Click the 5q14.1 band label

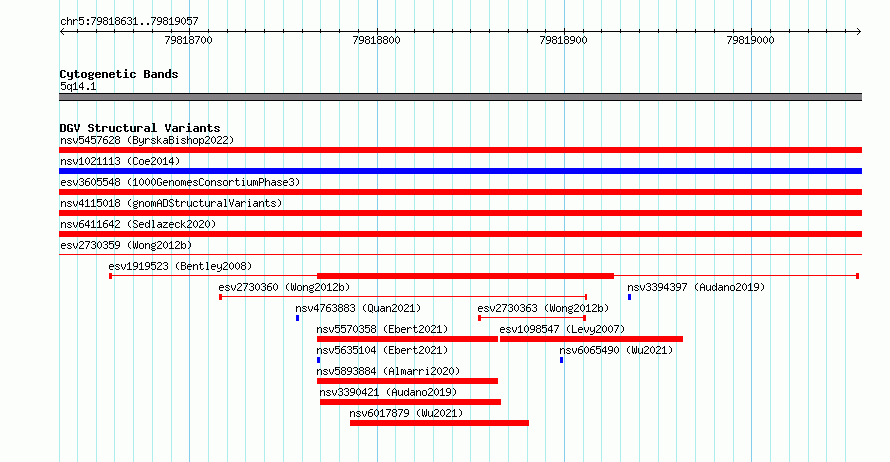(x=78, y=86)
